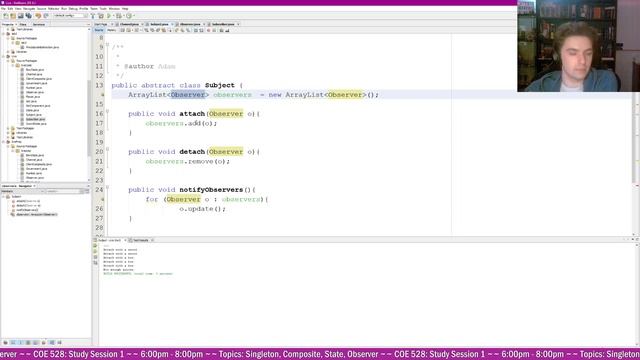Open the default config dropdown

click(x=70, y=16)
